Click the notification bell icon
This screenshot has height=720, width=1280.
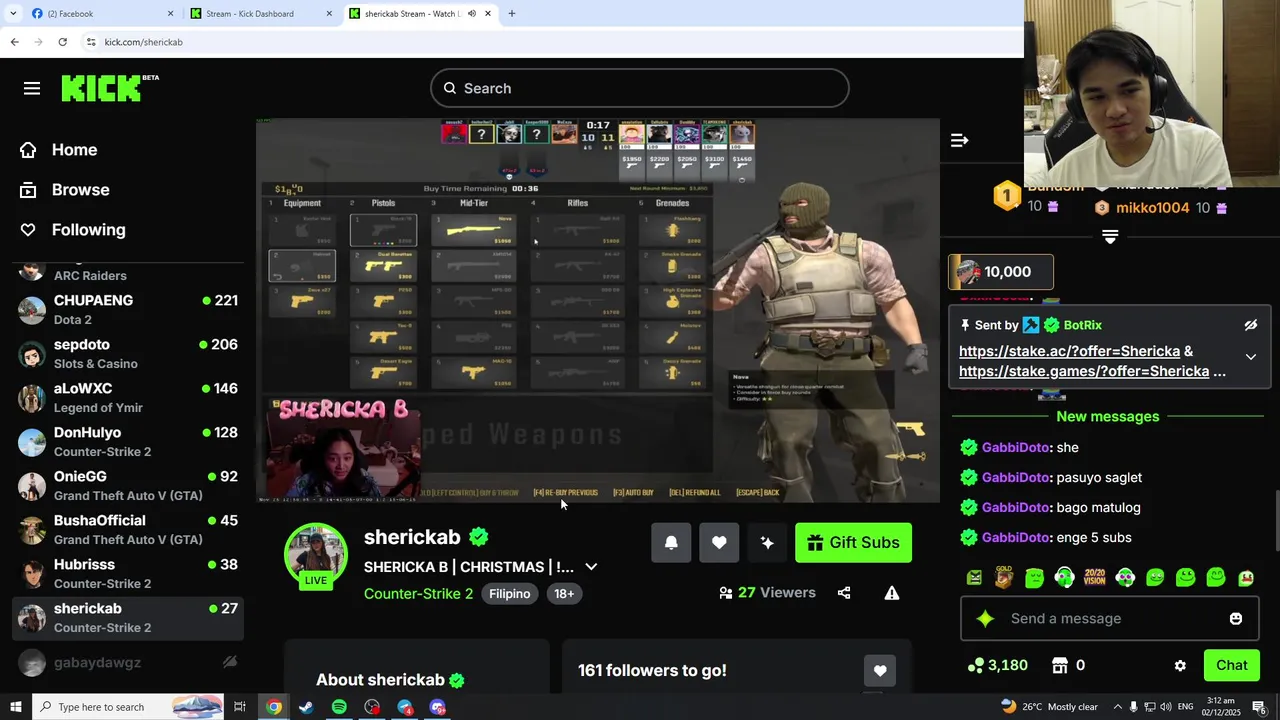671,542
